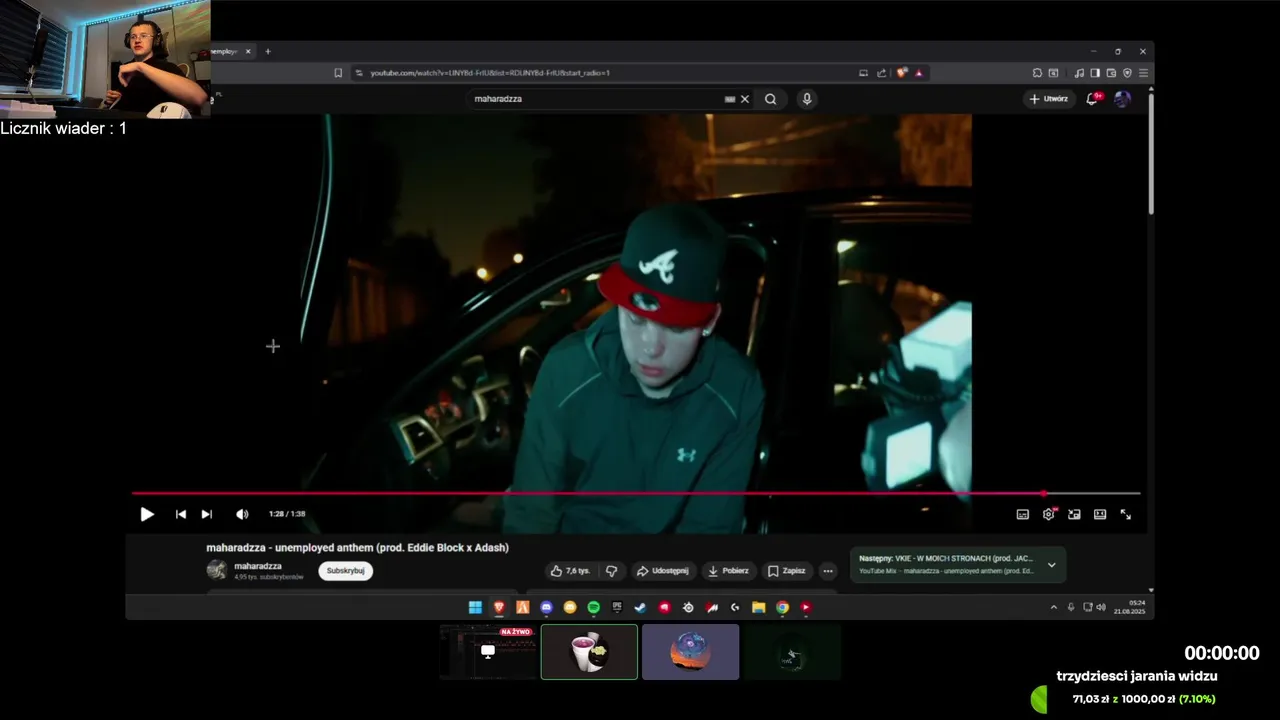Open Brave wallet icon
The height and width of the screenshot is (720, 1280).
(1111, 73)
